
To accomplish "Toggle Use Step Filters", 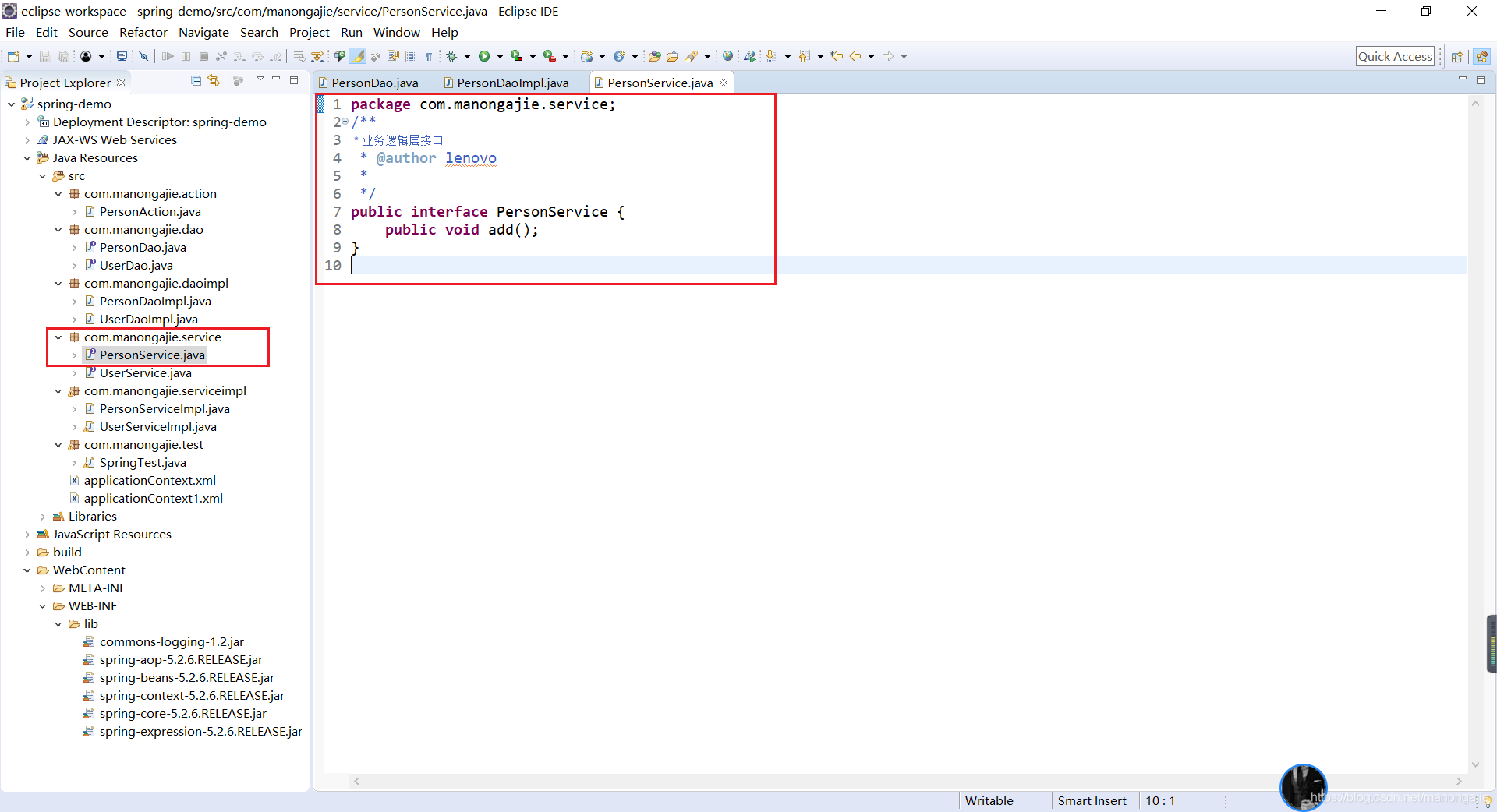I will tap(317, 56).
